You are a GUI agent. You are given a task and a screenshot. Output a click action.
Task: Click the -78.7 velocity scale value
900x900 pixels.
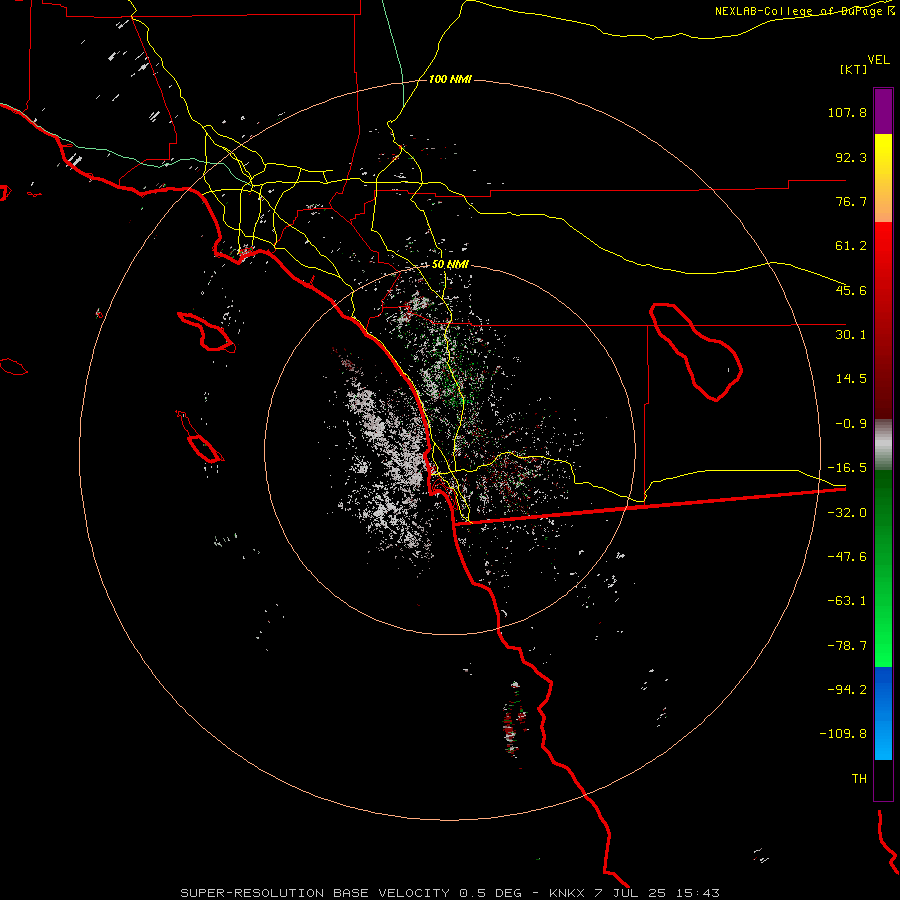click(x=847, y=646)
